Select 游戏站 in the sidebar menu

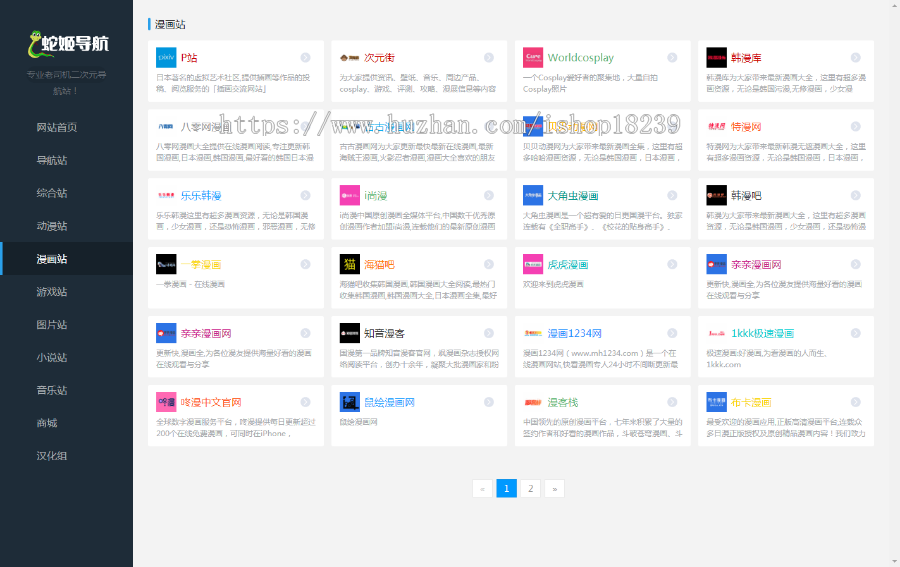(x=51, y=292)
